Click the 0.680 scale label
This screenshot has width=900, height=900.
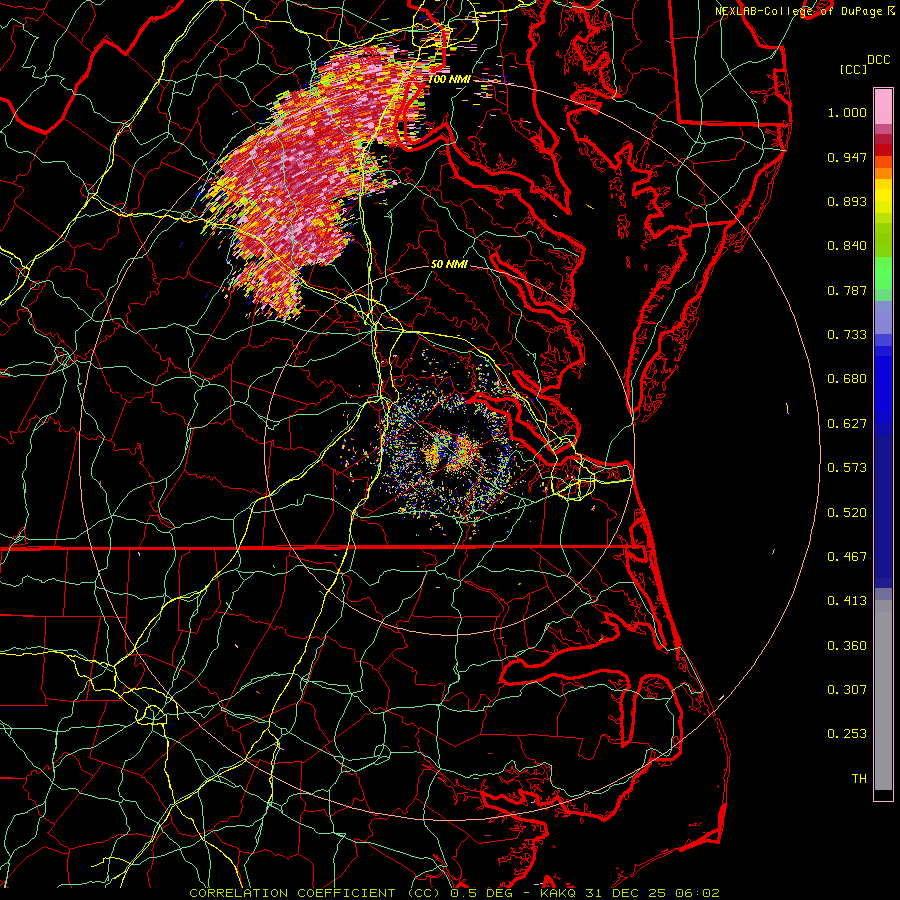pos(847,379)
